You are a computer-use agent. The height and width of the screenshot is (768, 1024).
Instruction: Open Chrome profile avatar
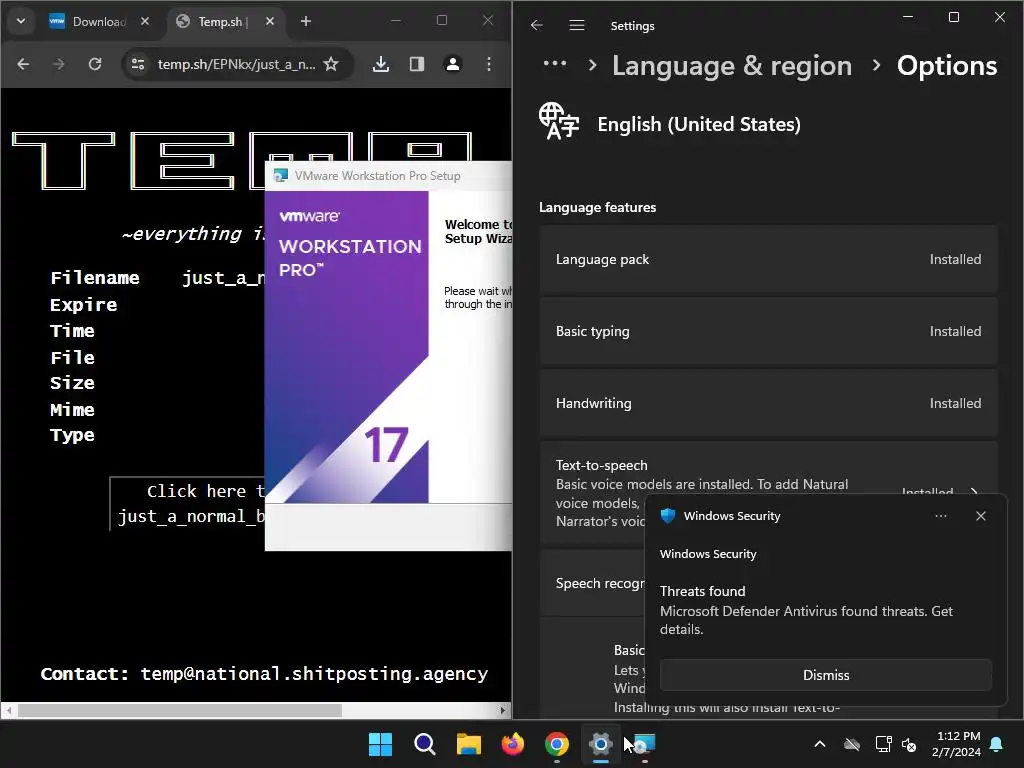click(453, 64)
